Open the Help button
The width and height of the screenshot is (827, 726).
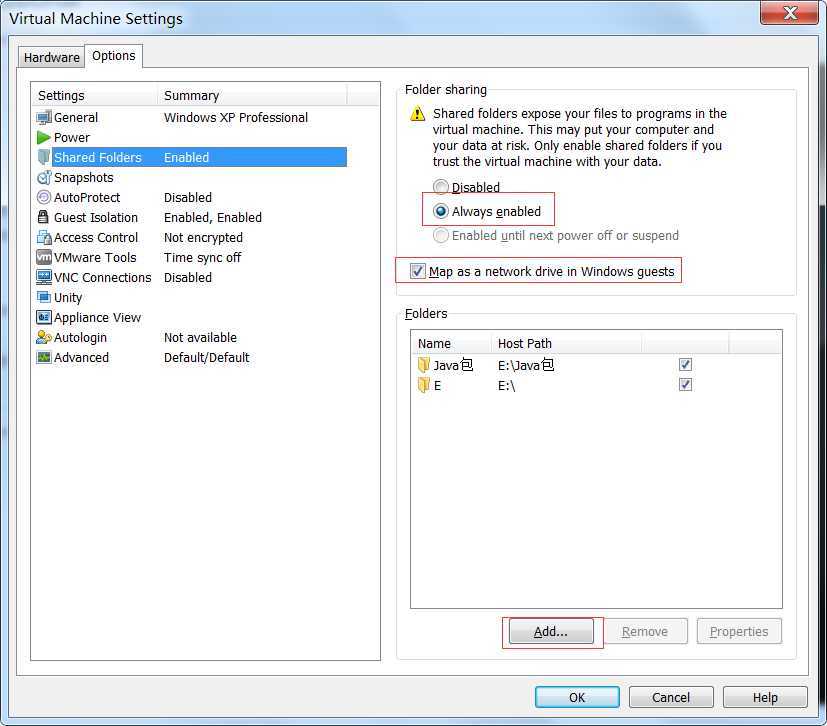pos(765,697)
